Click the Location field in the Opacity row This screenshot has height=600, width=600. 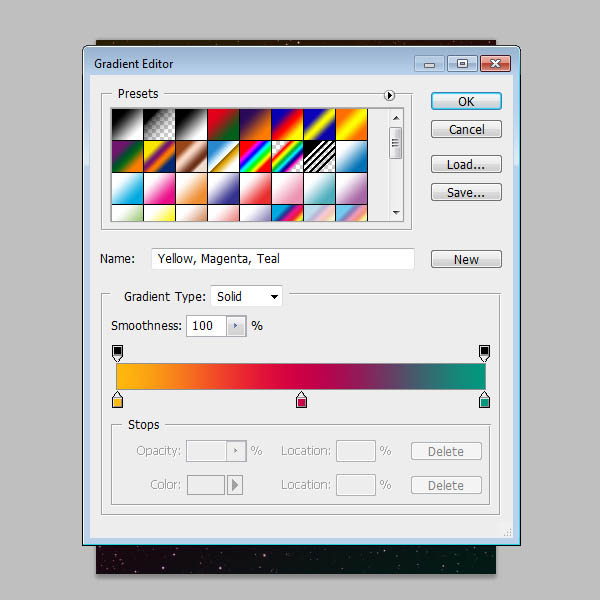[356, 451]
